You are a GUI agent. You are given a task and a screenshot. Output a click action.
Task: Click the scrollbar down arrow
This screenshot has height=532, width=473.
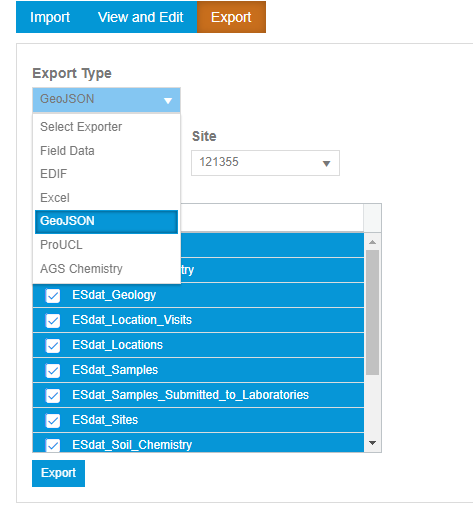tap(373, 443)
